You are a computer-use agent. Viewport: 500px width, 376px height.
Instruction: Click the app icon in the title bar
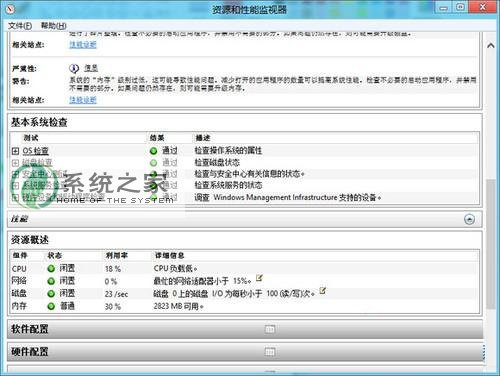pos(10,9)
